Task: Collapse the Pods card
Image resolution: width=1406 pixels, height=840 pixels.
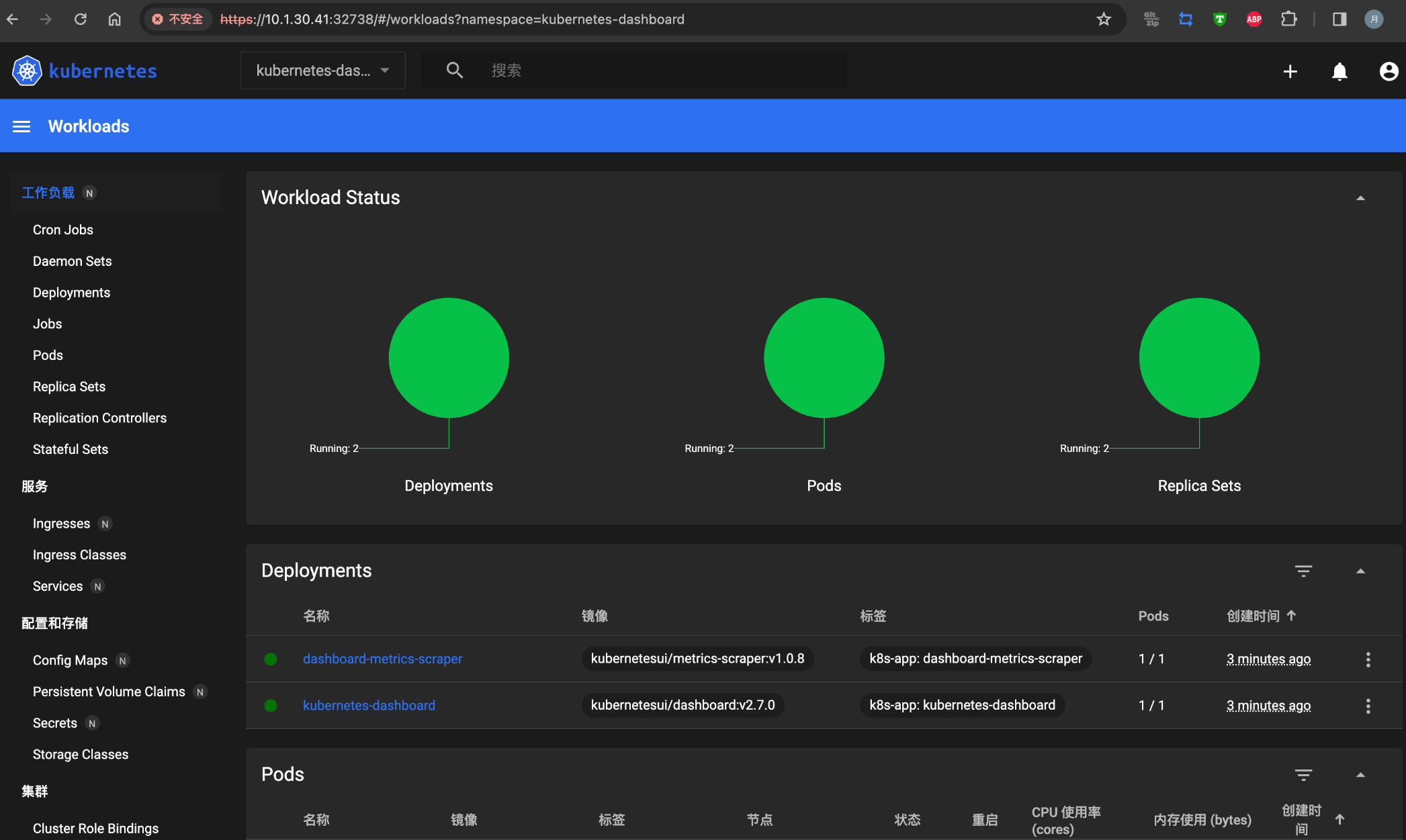Action: click(x=1360, y=775)
